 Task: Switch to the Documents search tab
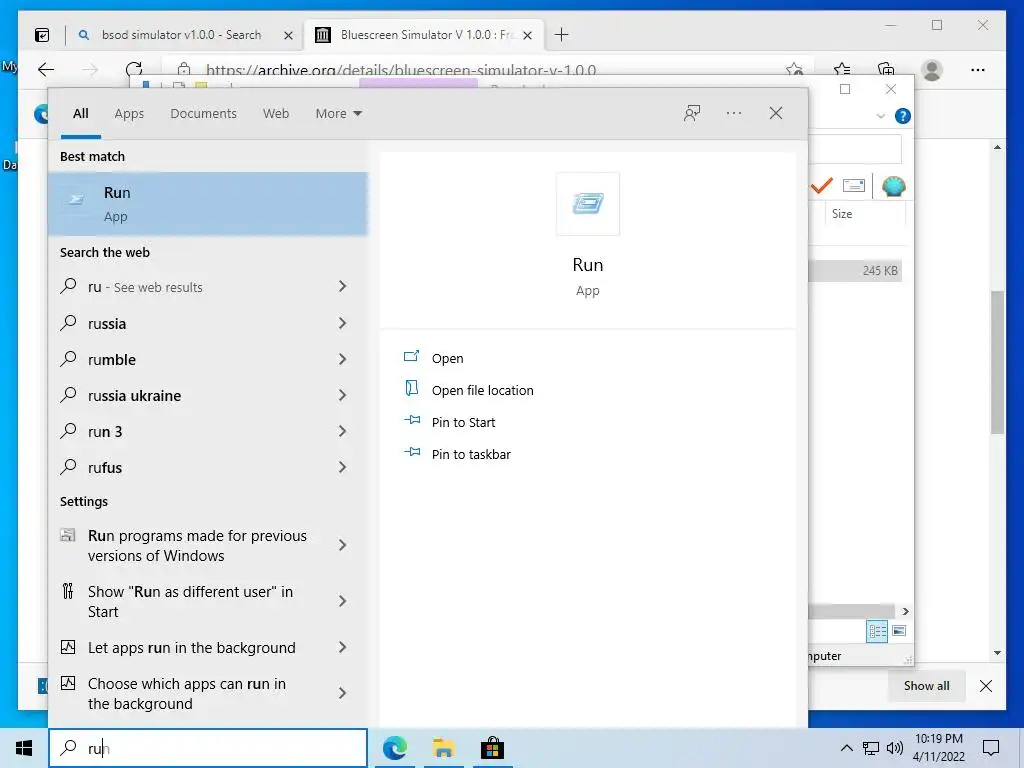(x=203, y=114)
